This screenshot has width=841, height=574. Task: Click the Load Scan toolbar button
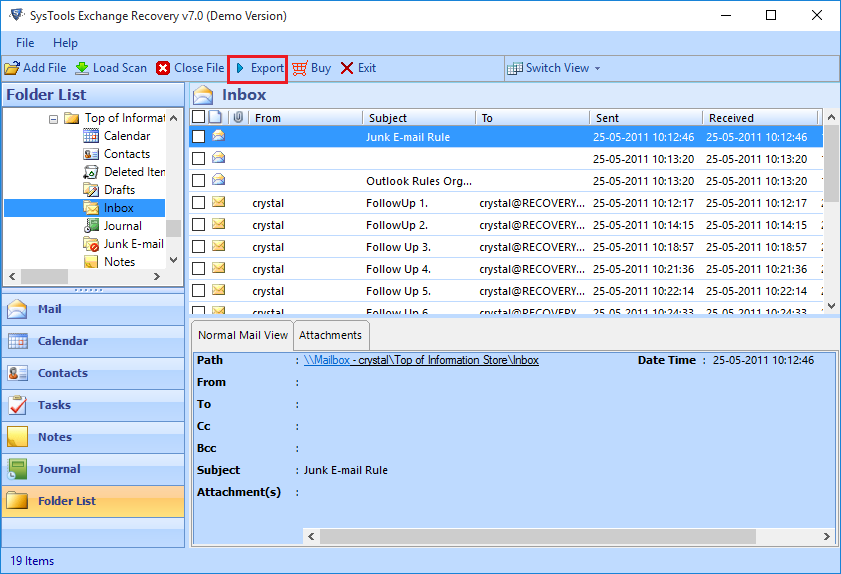pos(111,68)
